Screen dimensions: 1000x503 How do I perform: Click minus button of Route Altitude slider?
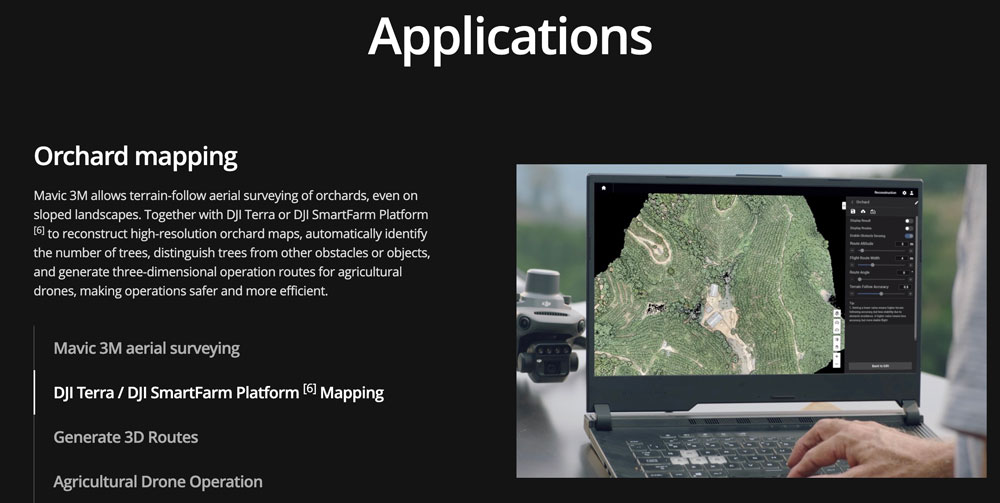(x=852, y=251)
